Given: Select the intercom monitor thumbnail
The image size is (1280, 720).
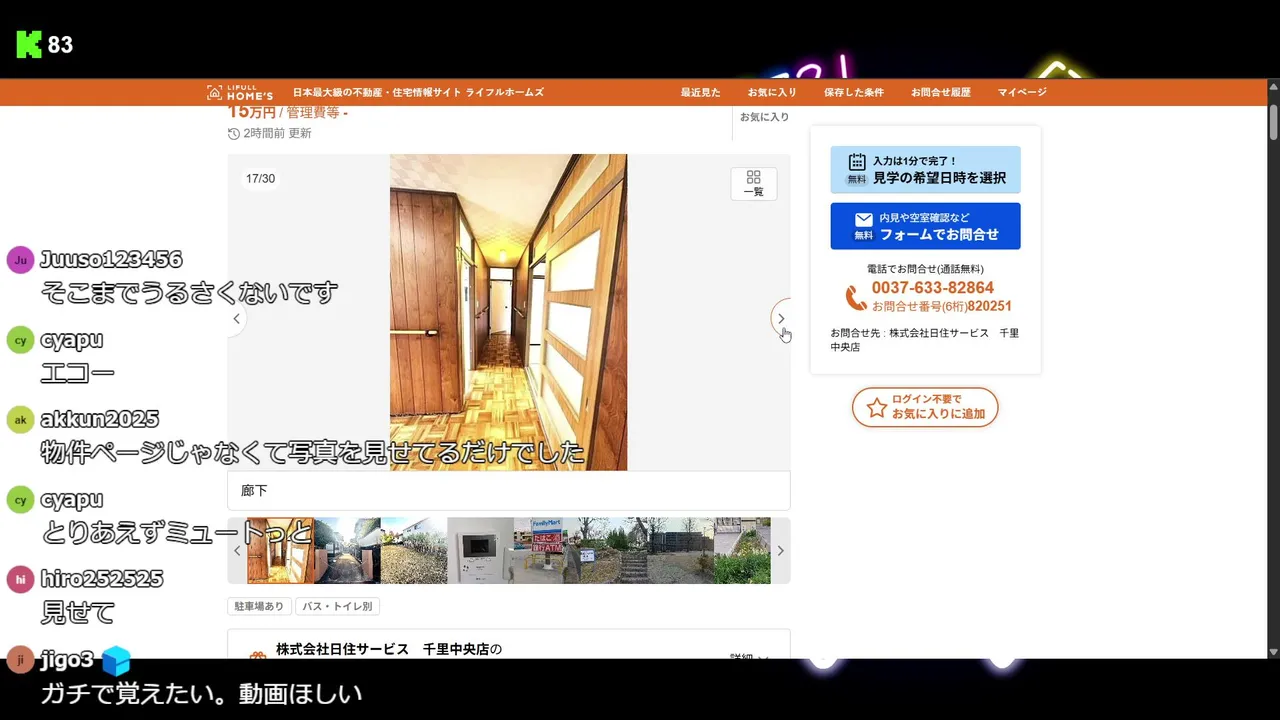Looking at the screenshot, I should (480, 550).
